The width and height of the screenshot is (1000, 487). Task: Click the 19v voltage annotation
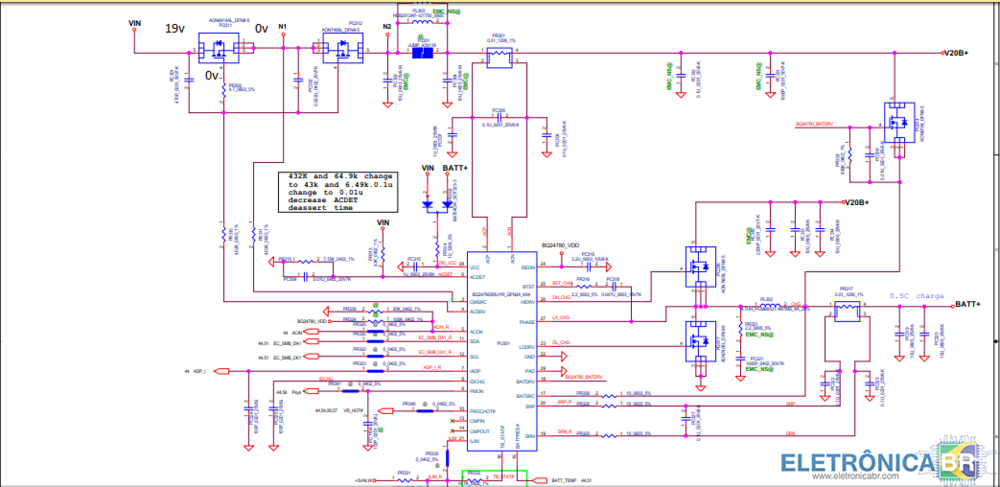point(175,29)
